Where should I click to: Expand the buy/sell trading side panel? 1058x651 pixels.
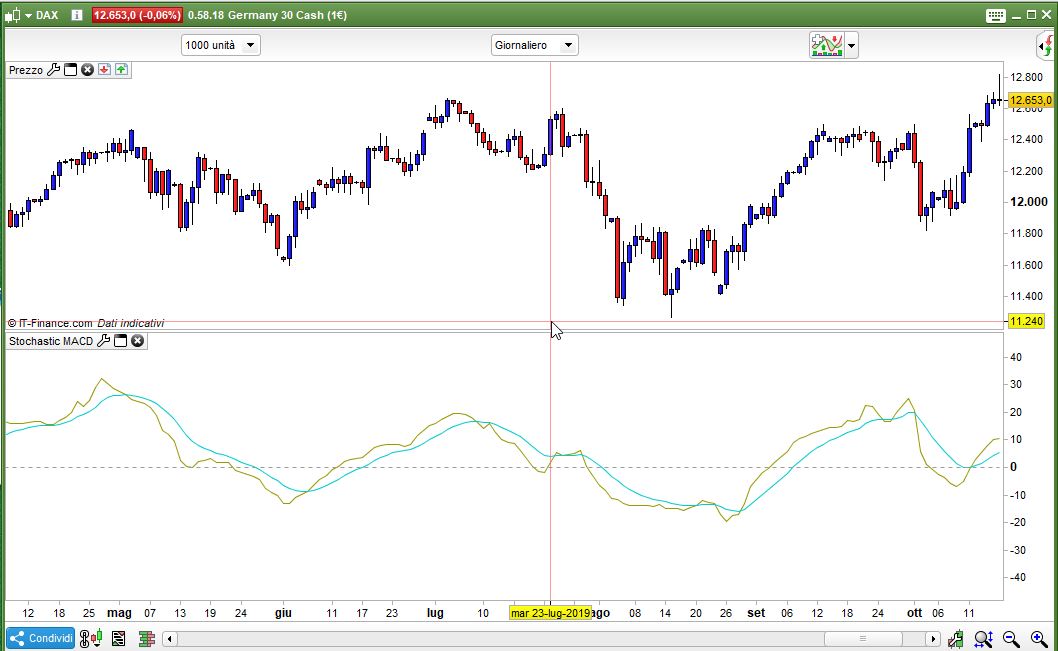click(x=1046, y=46)
